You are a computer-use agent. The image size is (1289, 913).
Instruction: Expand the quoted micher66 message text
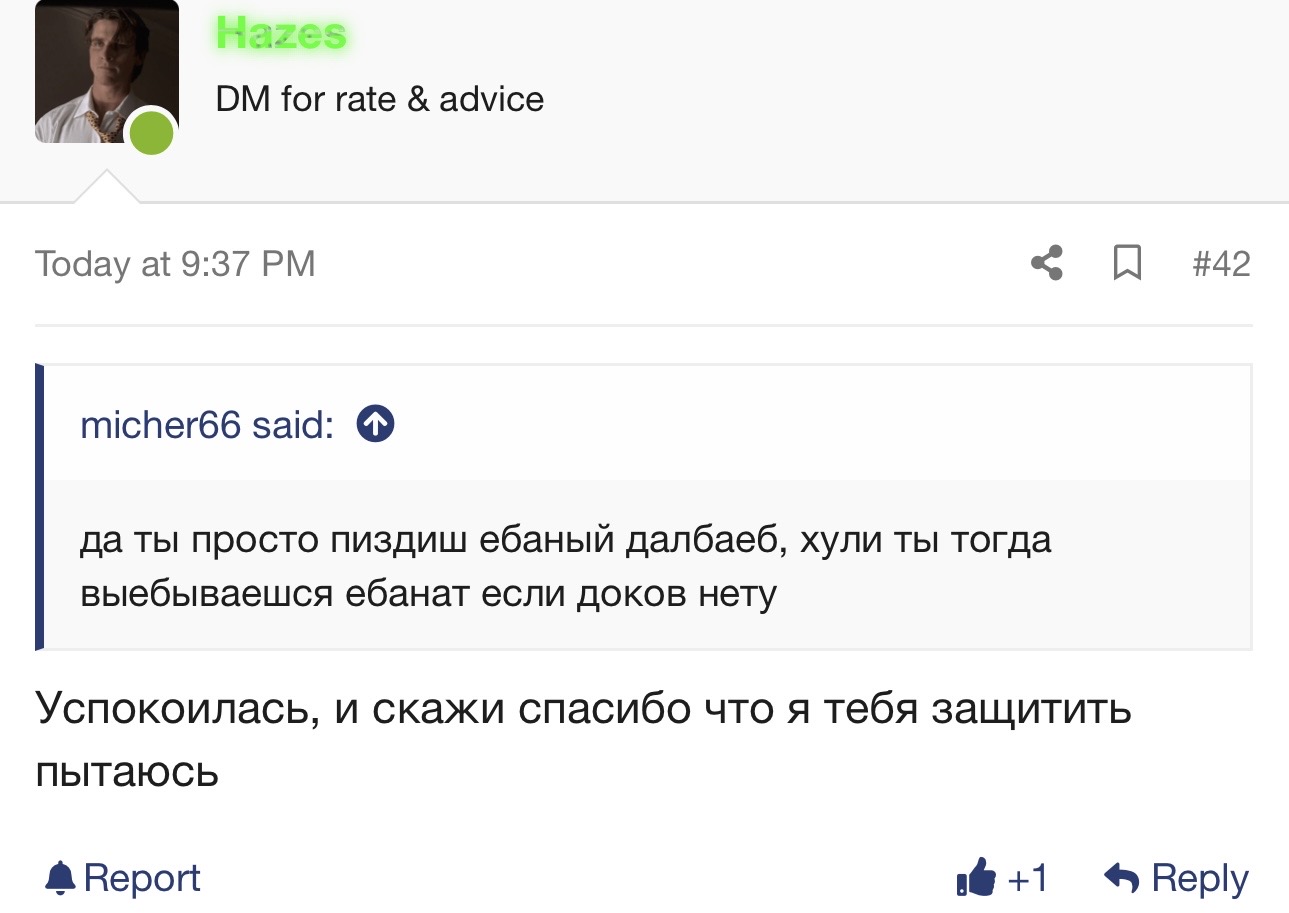point(565,567)
